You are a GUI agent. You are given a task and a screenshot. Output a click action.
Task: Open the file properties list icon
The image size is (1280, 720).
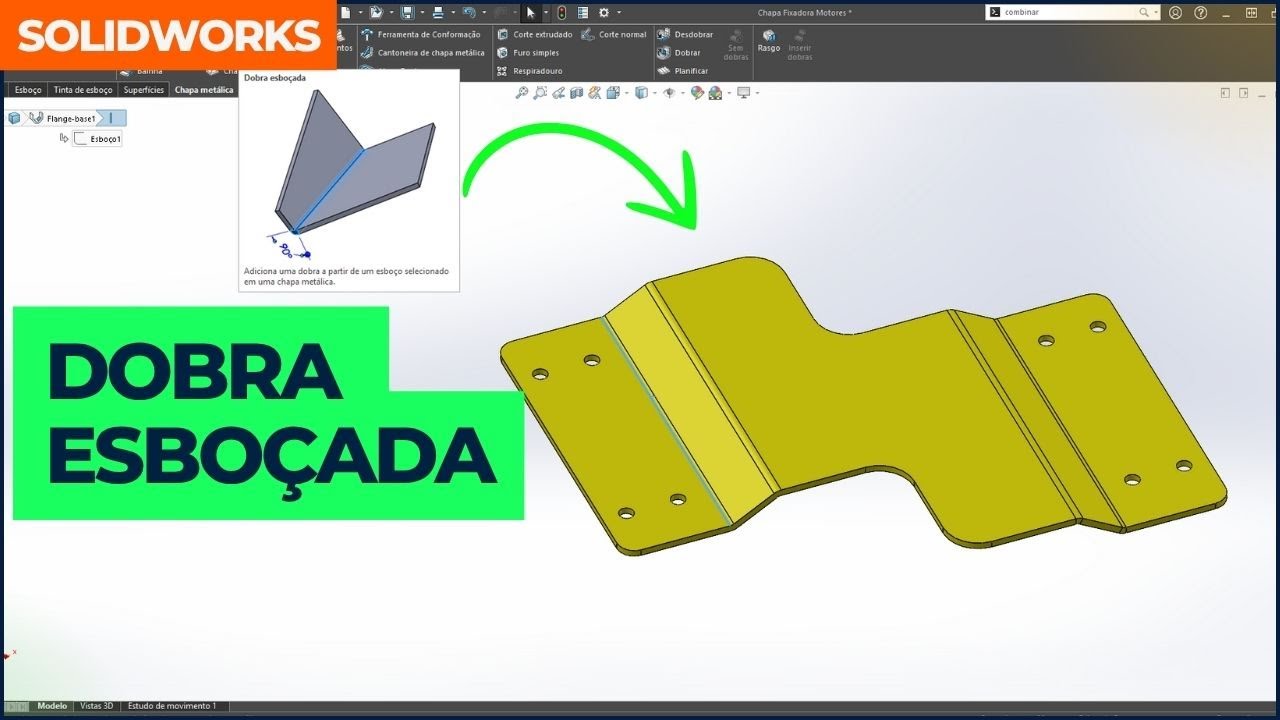point(583,12)
